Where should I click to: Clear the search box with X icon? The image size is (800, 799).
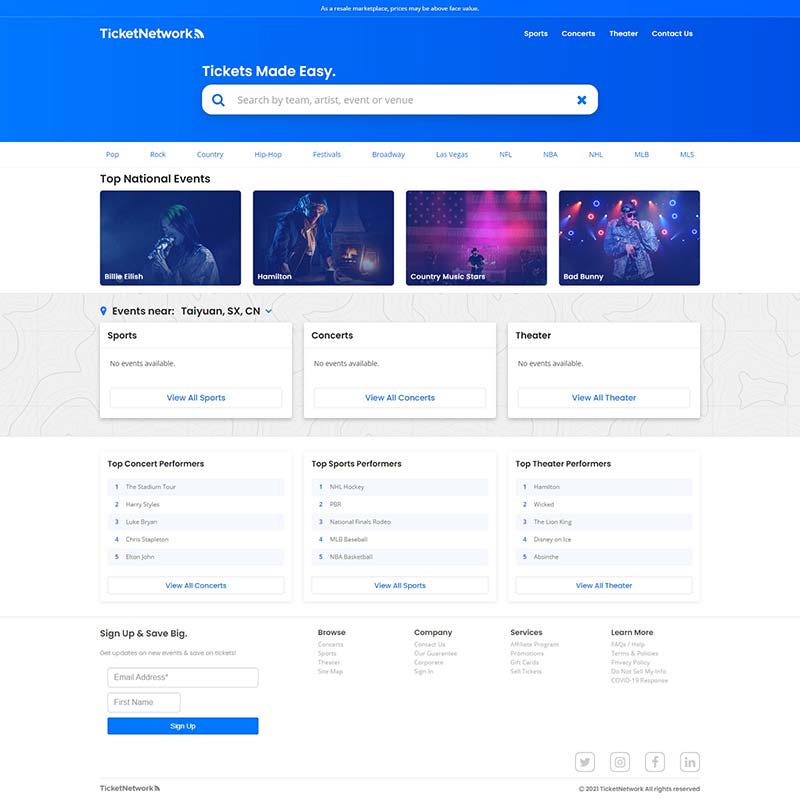pyautogui.click(x=582, y=100)
